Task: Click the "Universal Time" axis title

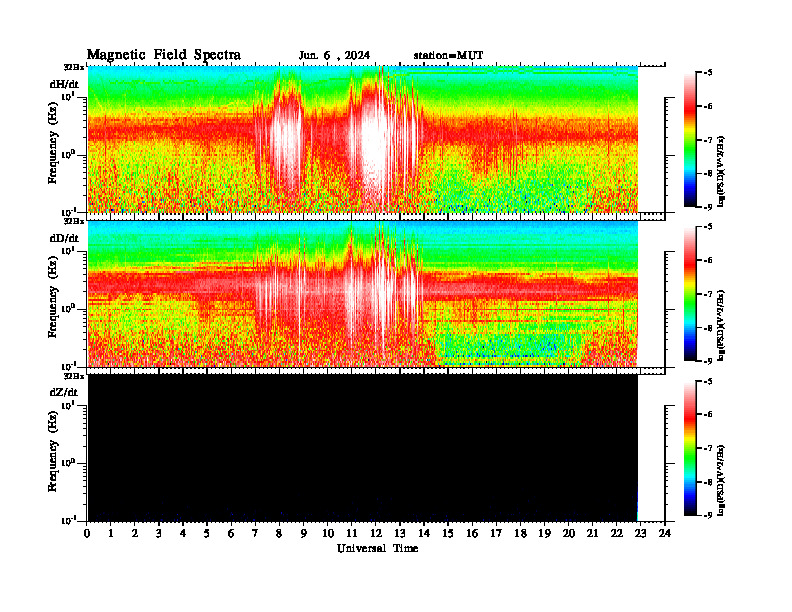Action: click(x=377, y=548)
